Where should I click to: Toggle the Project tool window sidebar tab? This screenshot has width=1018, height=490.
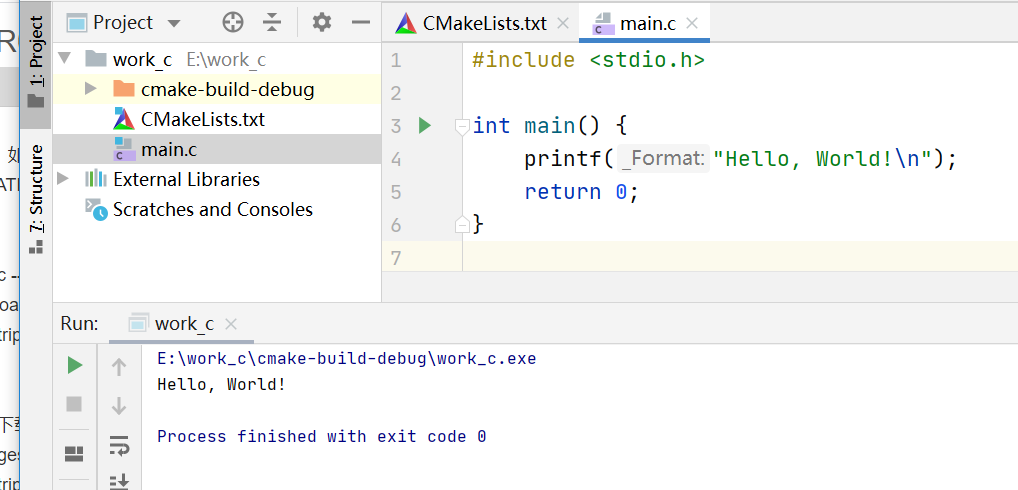pyautogui.click(x=36, y=62)
